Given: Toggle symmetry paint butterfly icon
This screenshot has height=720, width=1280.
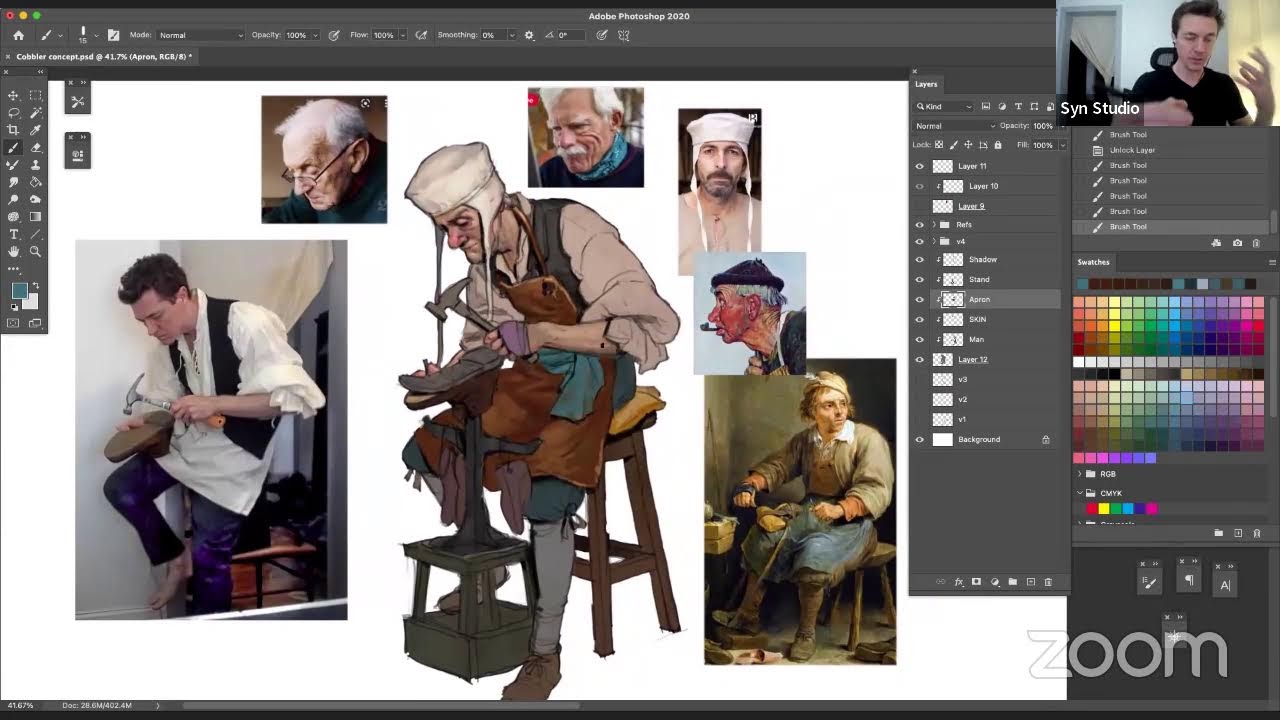Looking at the screenshot, I should [x=624, y=35].
